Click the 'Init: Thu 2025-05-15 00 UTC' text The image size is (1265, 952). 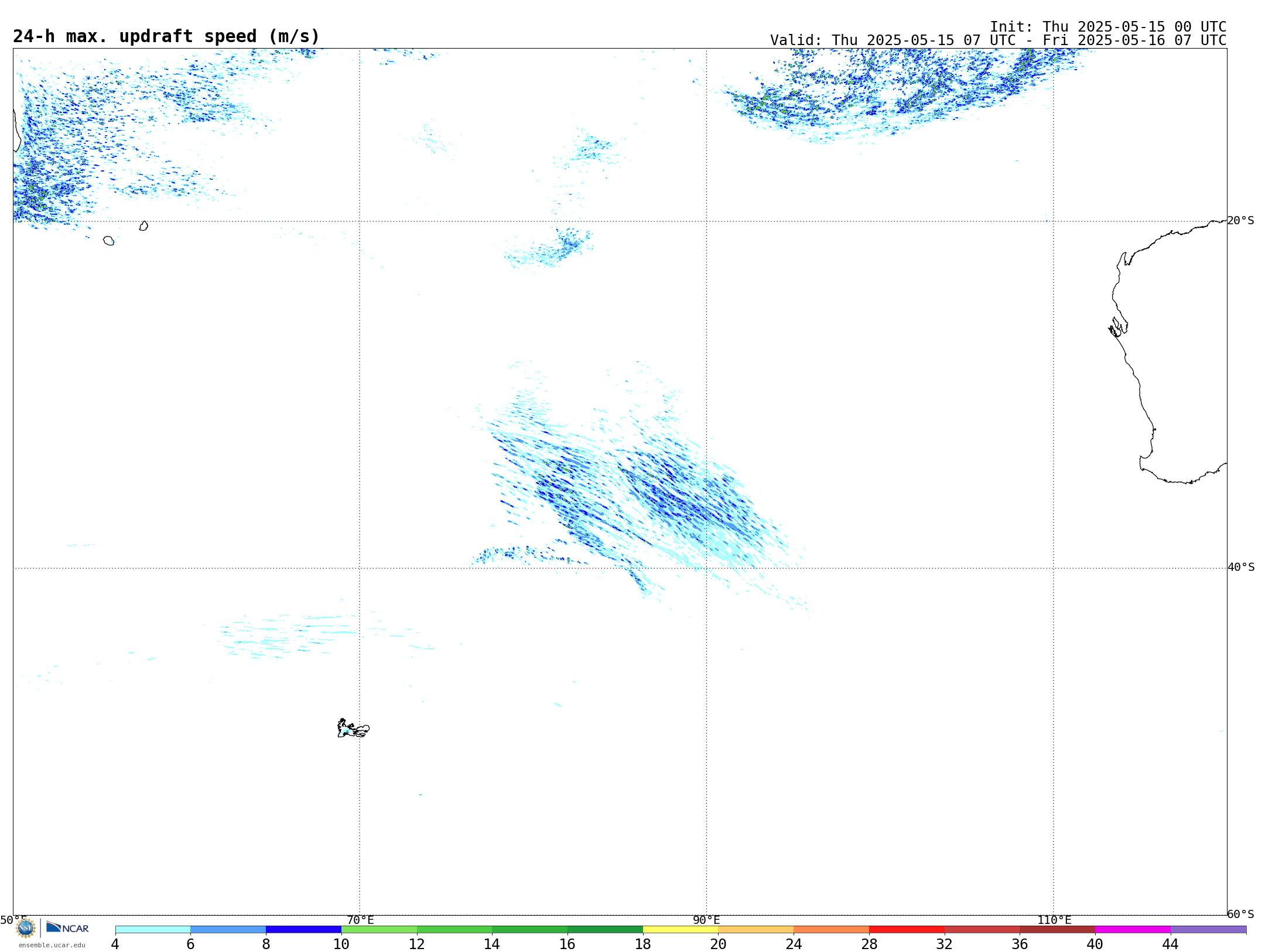coord(1108,27)
